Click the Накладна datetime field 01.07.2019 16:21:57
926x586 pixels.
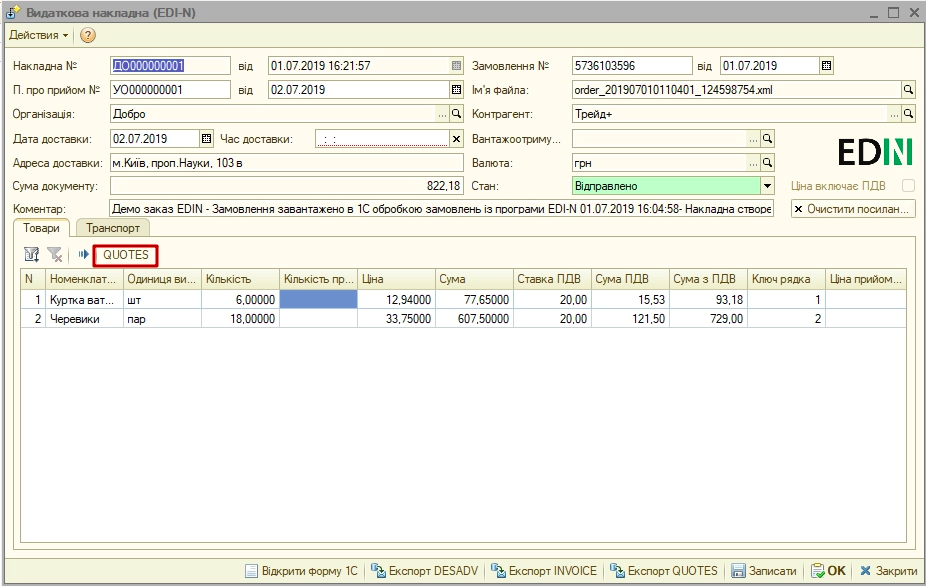[359, 66]
